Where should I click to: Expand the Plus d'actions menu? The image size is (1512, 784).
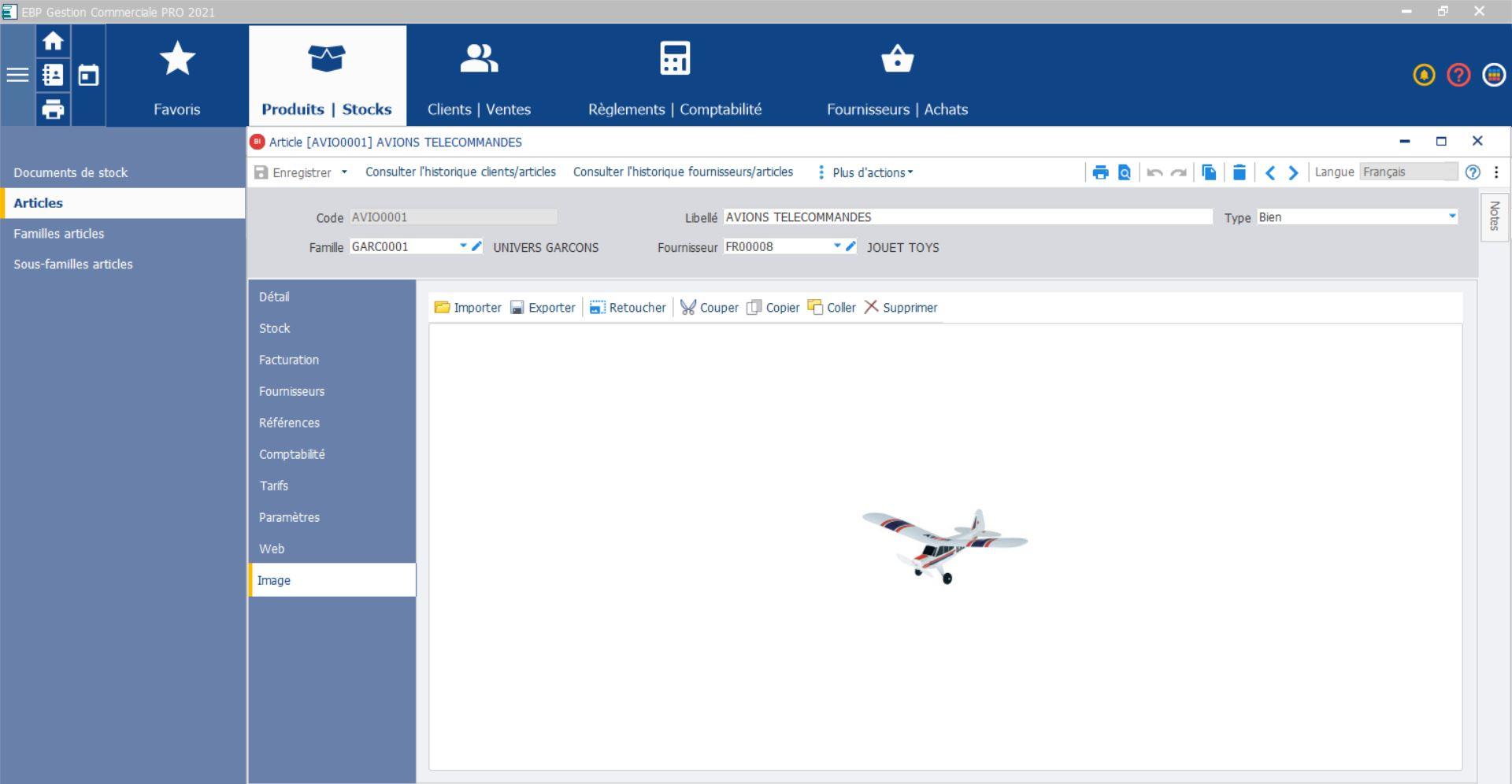(865, 172)
